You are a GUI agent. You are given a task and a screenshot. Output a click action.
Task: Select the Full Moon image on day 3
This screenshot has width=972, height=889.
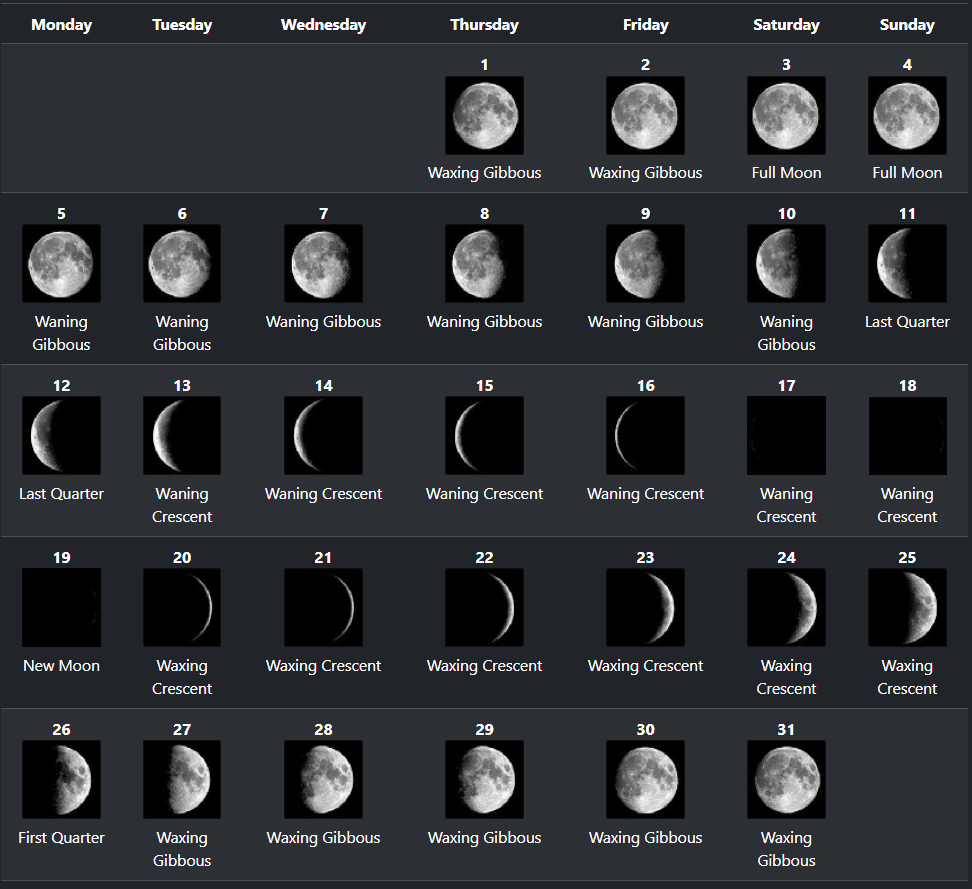[x=786, y=115]
